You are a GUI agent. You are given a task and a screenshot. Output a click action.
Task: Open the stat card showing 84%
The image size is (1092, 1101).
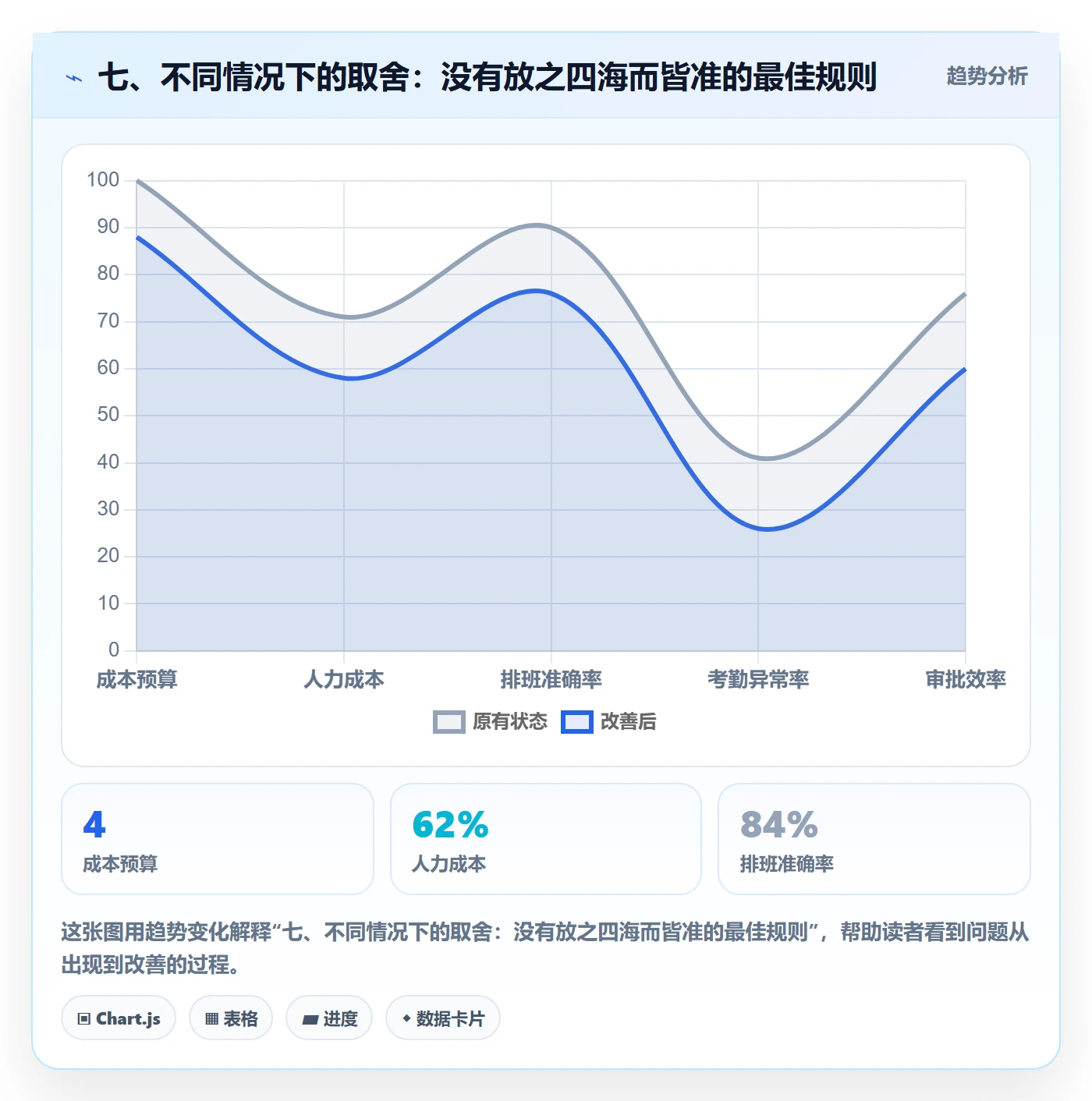[874, 839]
